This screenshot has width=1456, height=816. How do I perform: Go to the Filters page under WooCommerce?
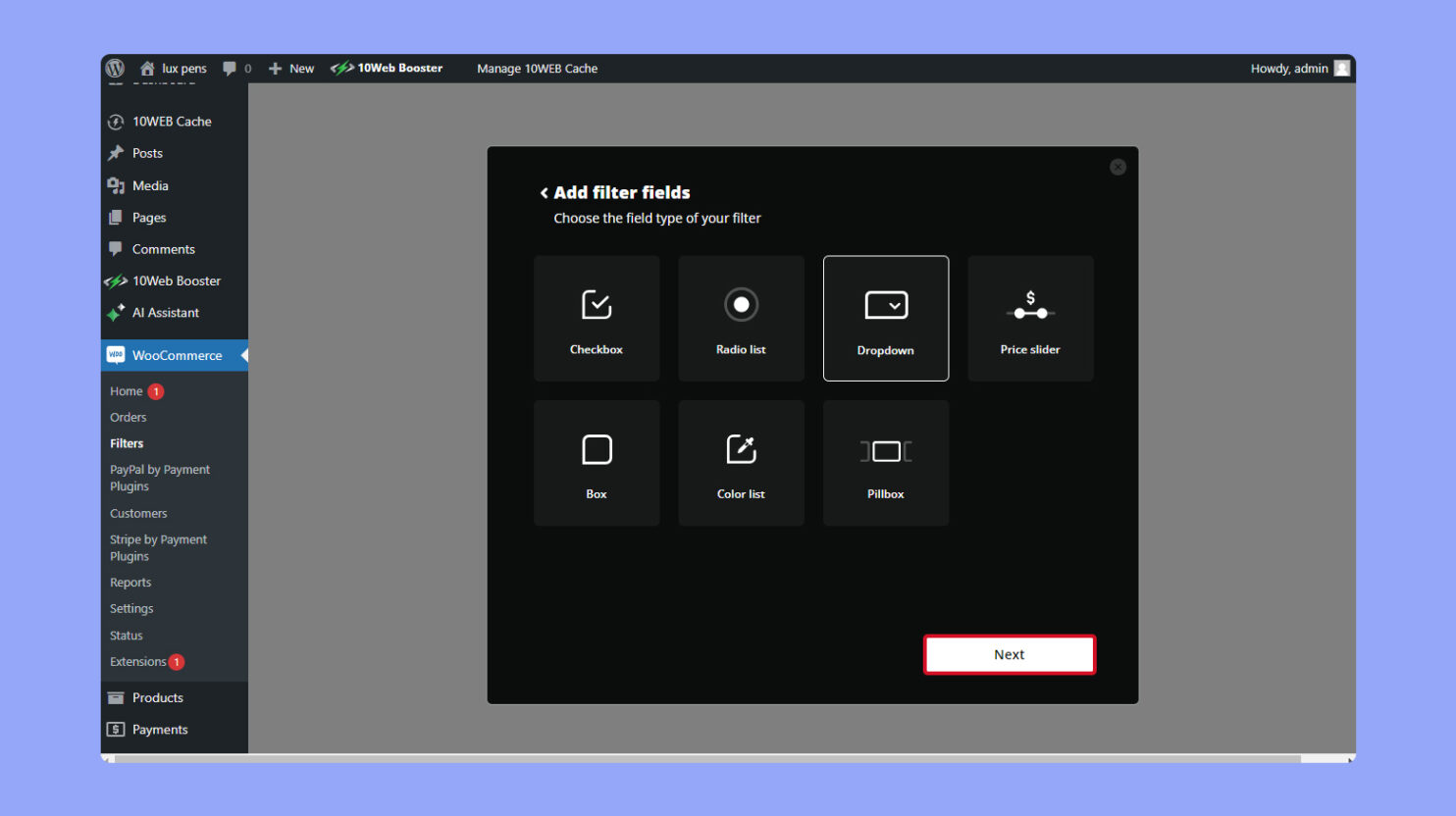pos(127,442)
